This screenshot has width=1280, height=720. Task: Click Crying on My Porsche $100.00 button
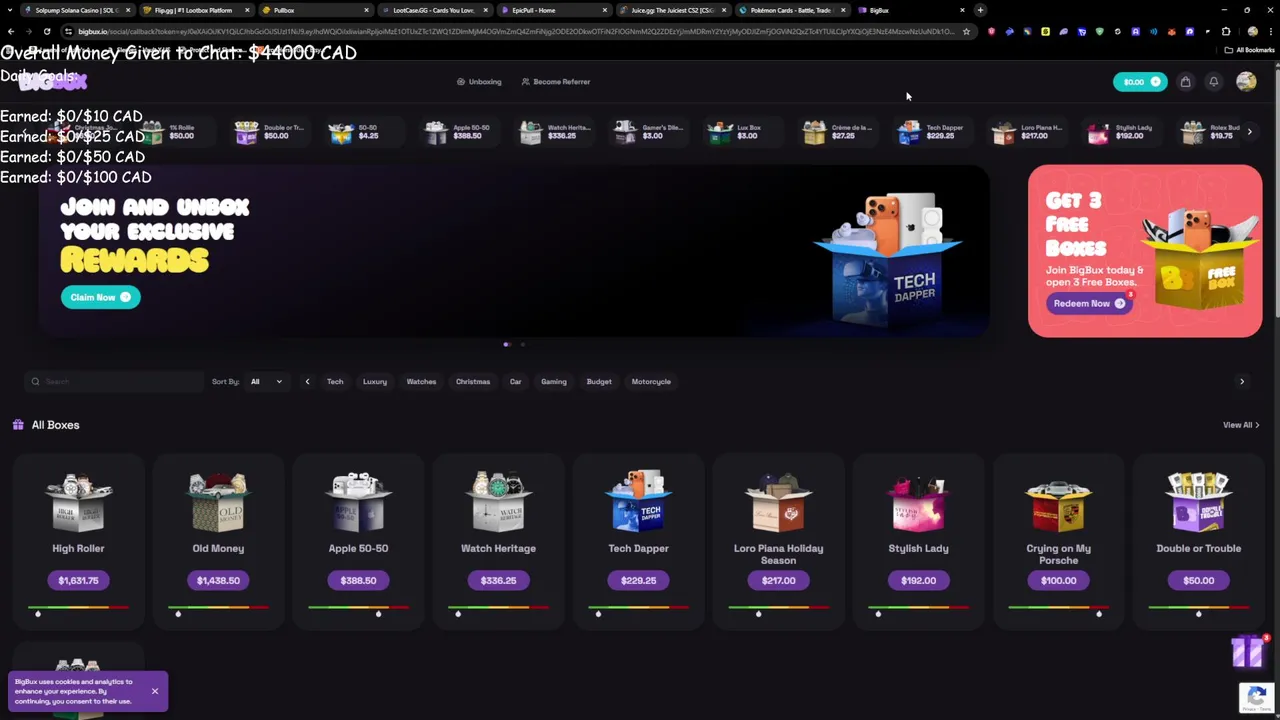click(1058, 580)
